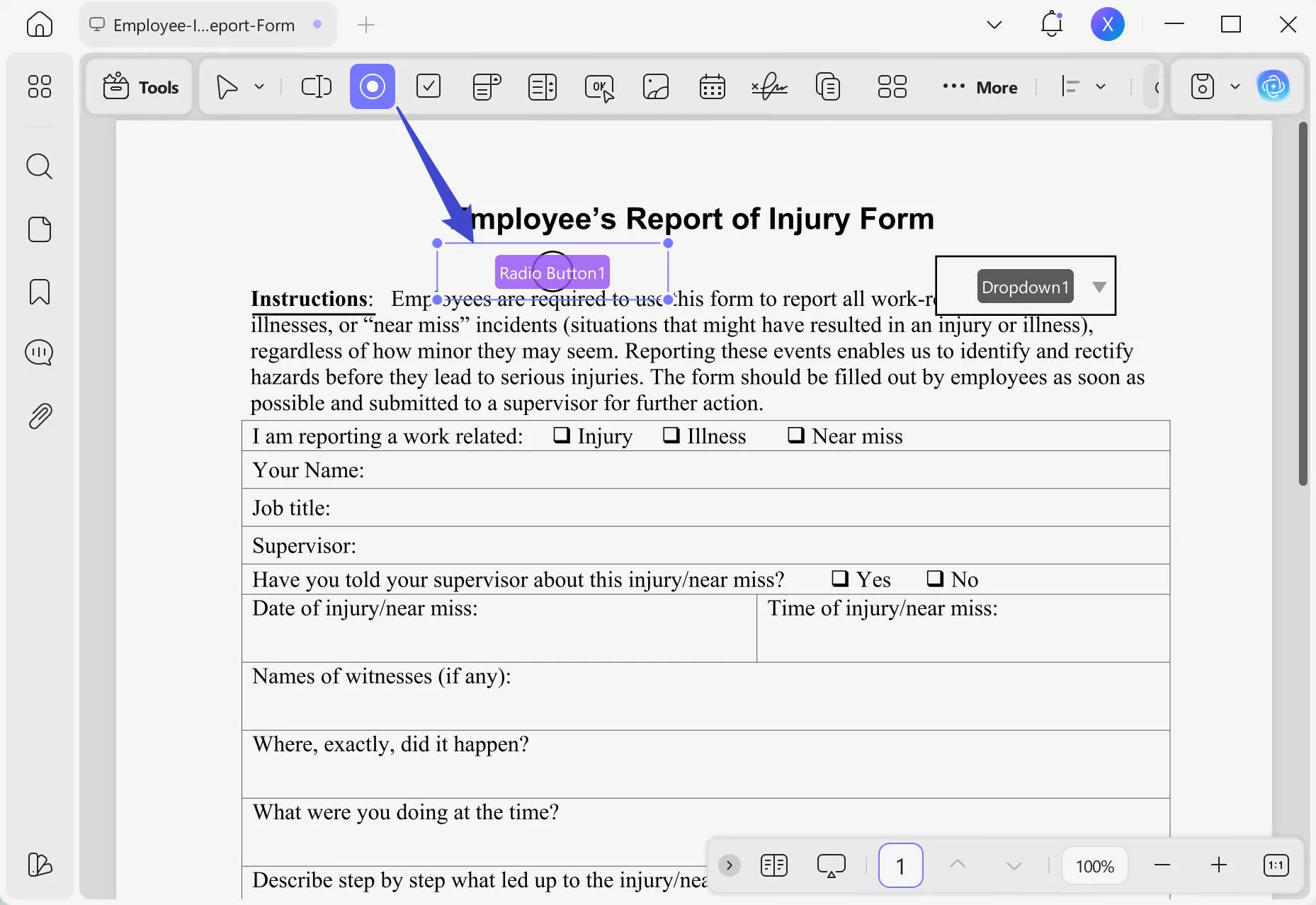Image resolution: width=1316 pixels, height=905 pixels.
Task: Zoom in on the document
Action: (x=1219, y=865)
